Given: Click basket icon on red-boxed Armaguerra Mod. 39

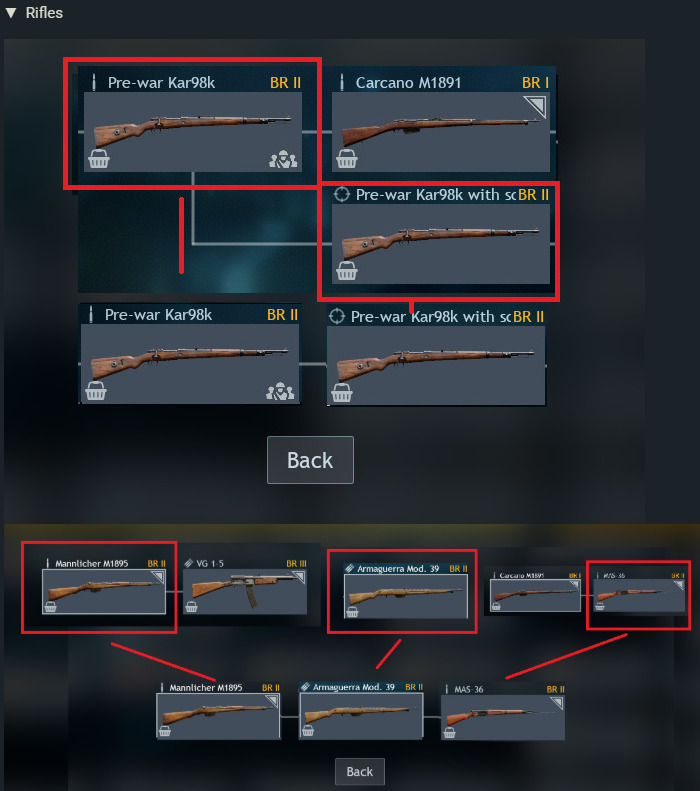Looking at the screenshot, I should (352, 612).
